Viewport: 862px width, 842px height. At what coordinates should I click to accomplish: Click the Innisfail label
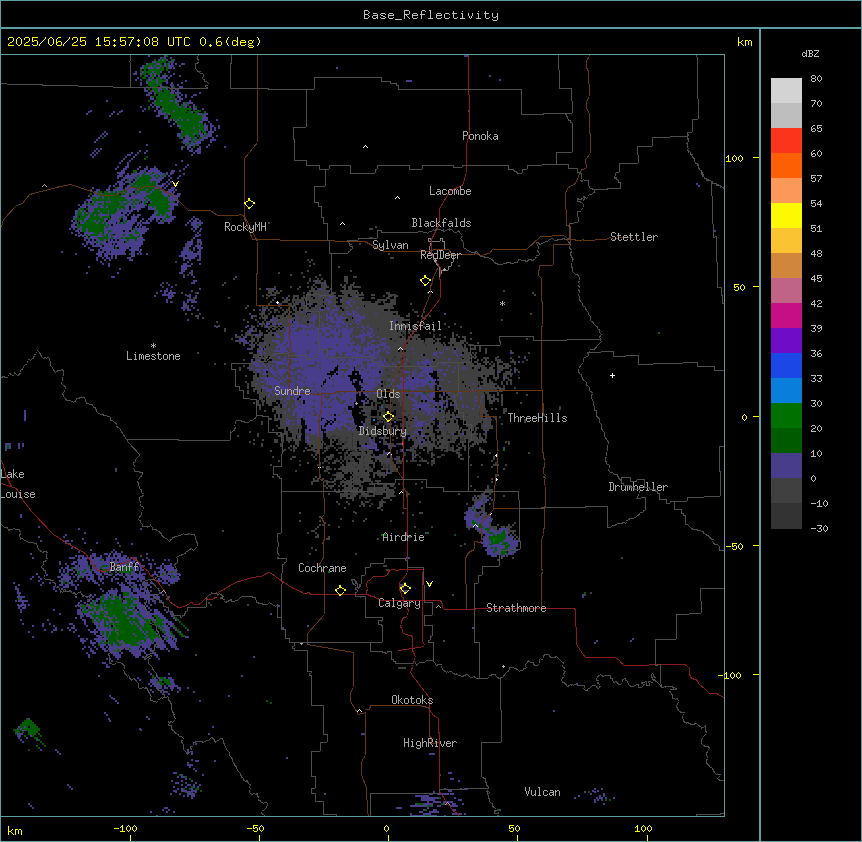coord(415,326)
